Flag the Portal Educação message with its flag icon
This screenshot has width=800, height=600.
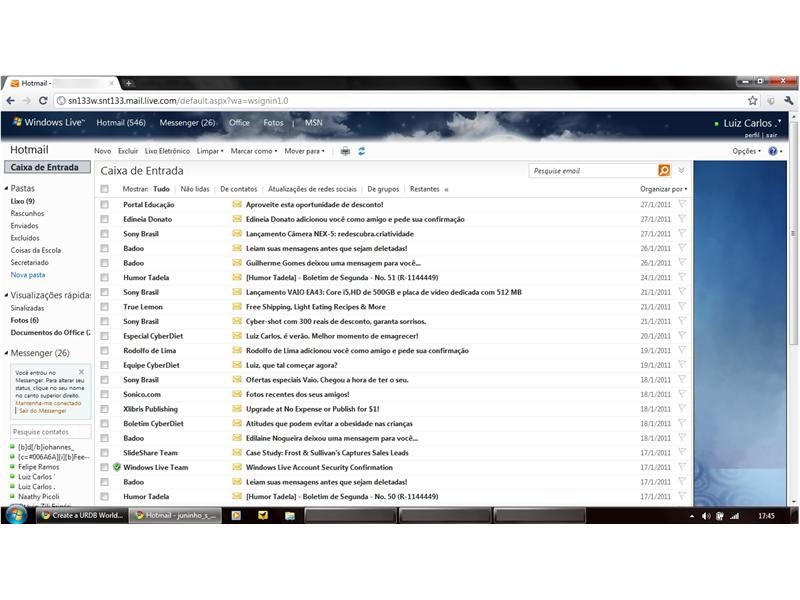click(x=681, y=204)
